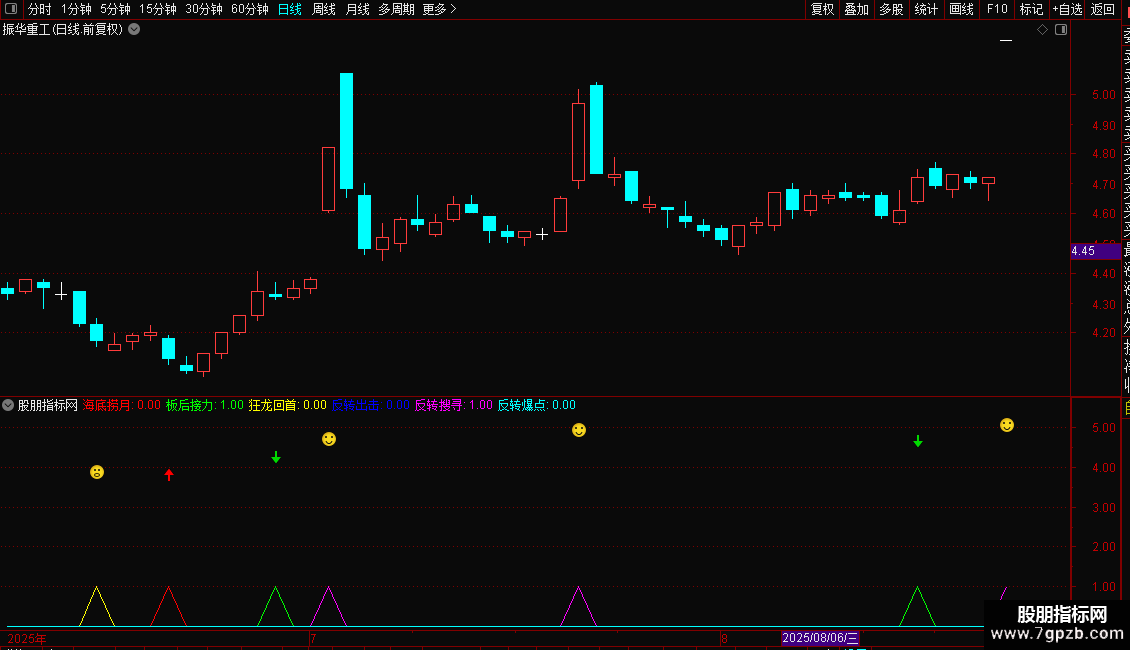
Task: Click the 叠加 overlay button
Action: [x=857, y=9]
